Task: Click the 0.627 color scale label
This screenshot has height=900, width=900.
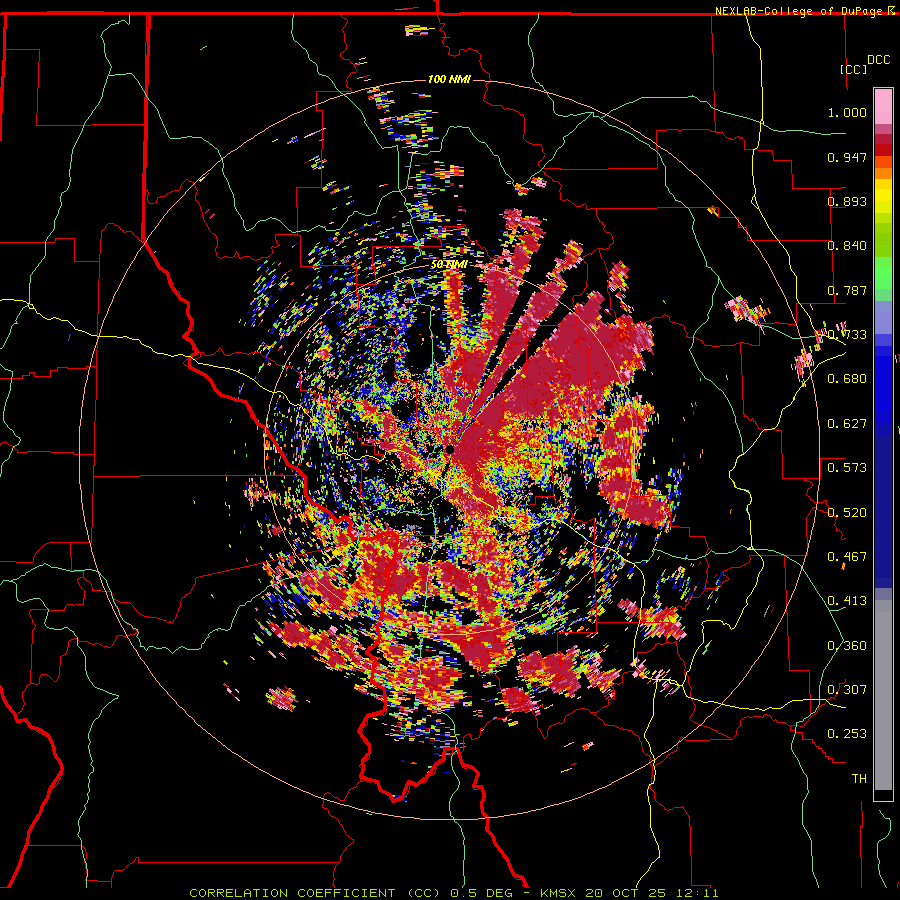Action: pyautogui.click(x=847, y=424)
